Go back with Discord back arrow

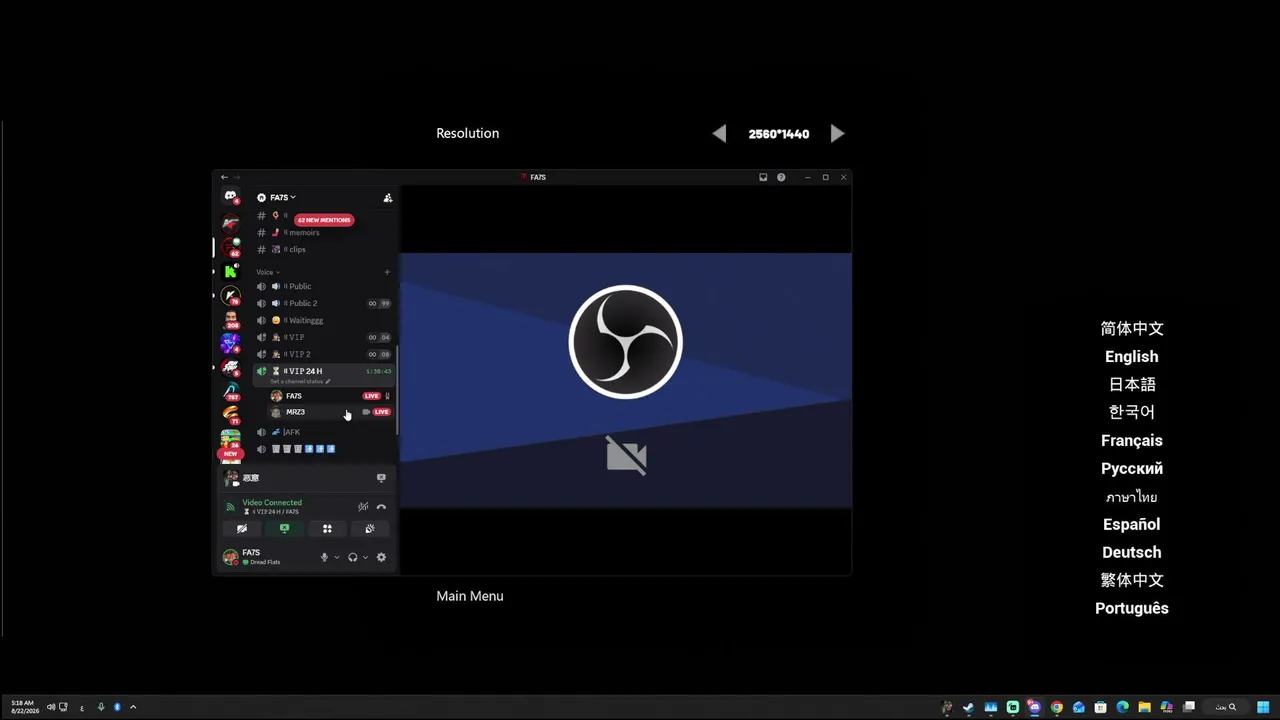[x=224, y=178]
